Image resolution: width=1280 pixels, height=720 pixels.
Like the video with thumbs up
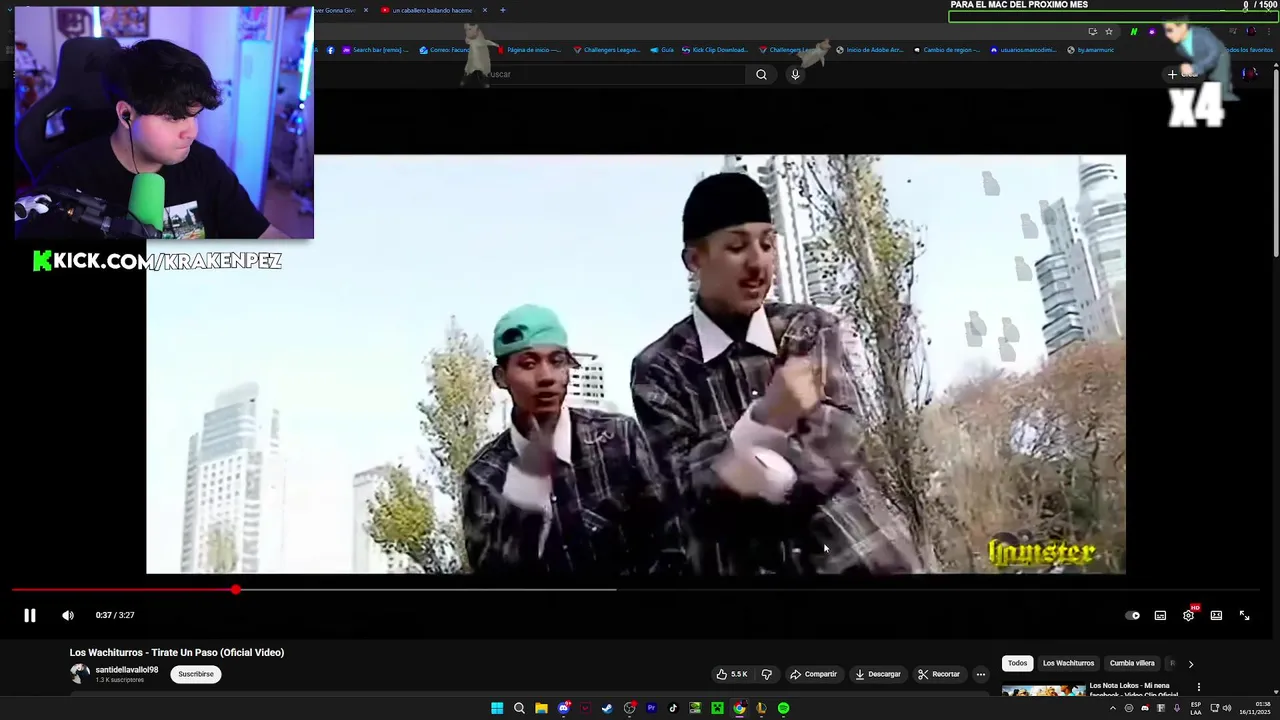[732, 674]
